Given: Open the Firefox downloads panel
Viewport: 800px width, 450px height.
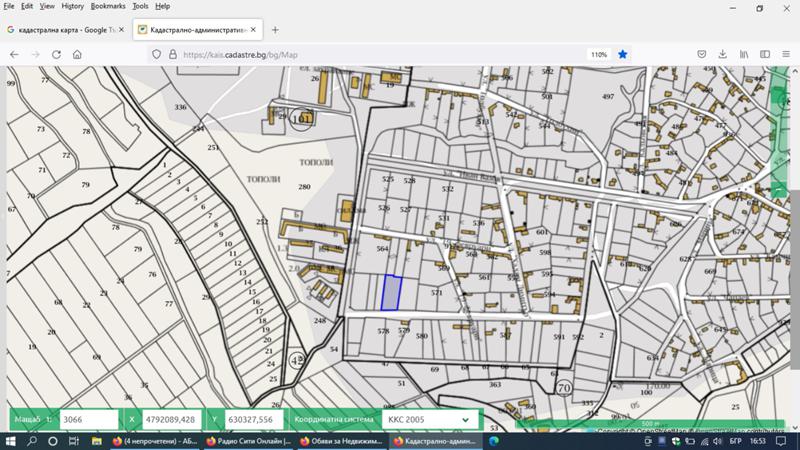Looking at the screenshot, I should pos(723,54).
